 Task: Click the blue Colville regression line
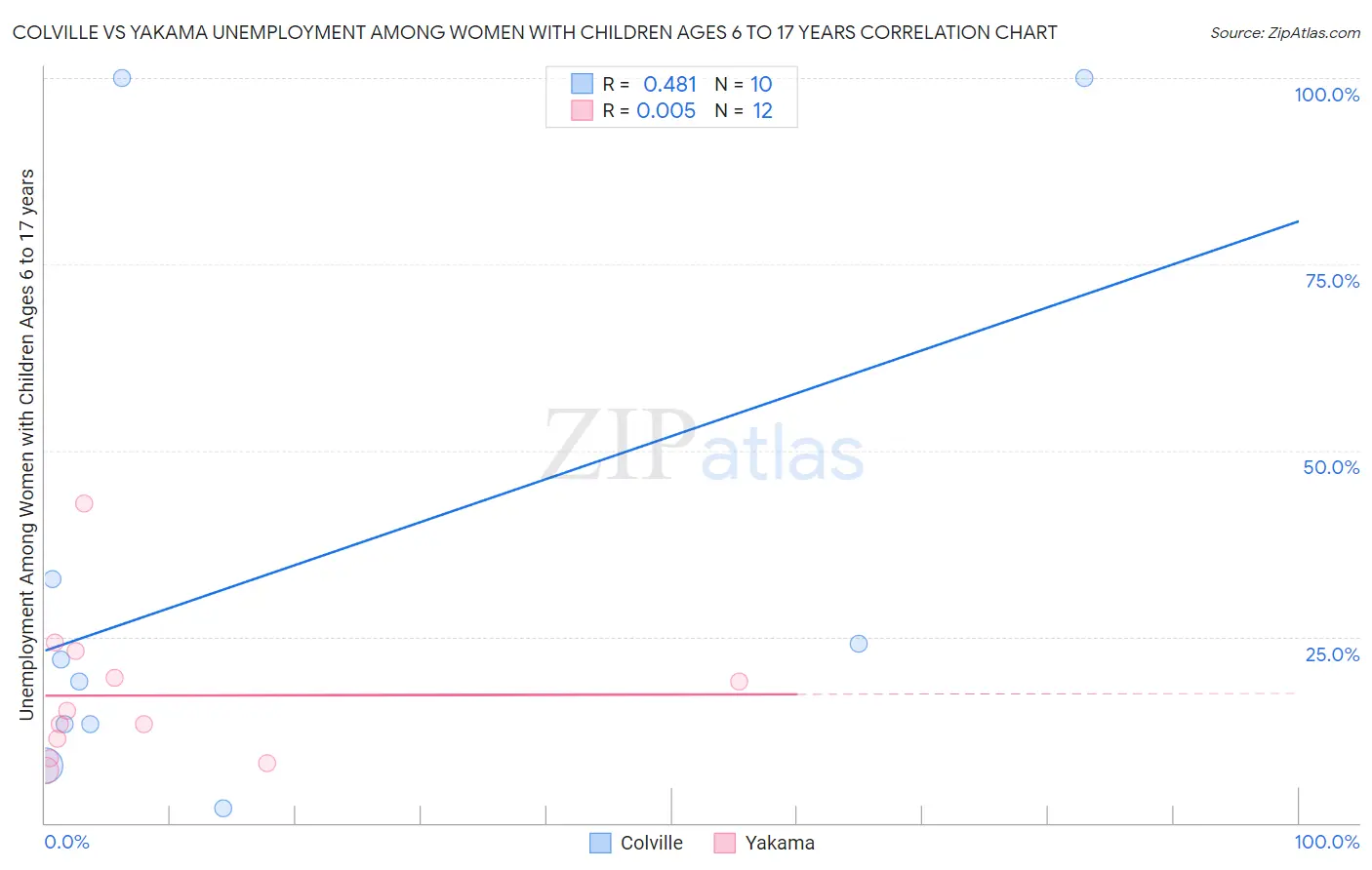point(671,436)
